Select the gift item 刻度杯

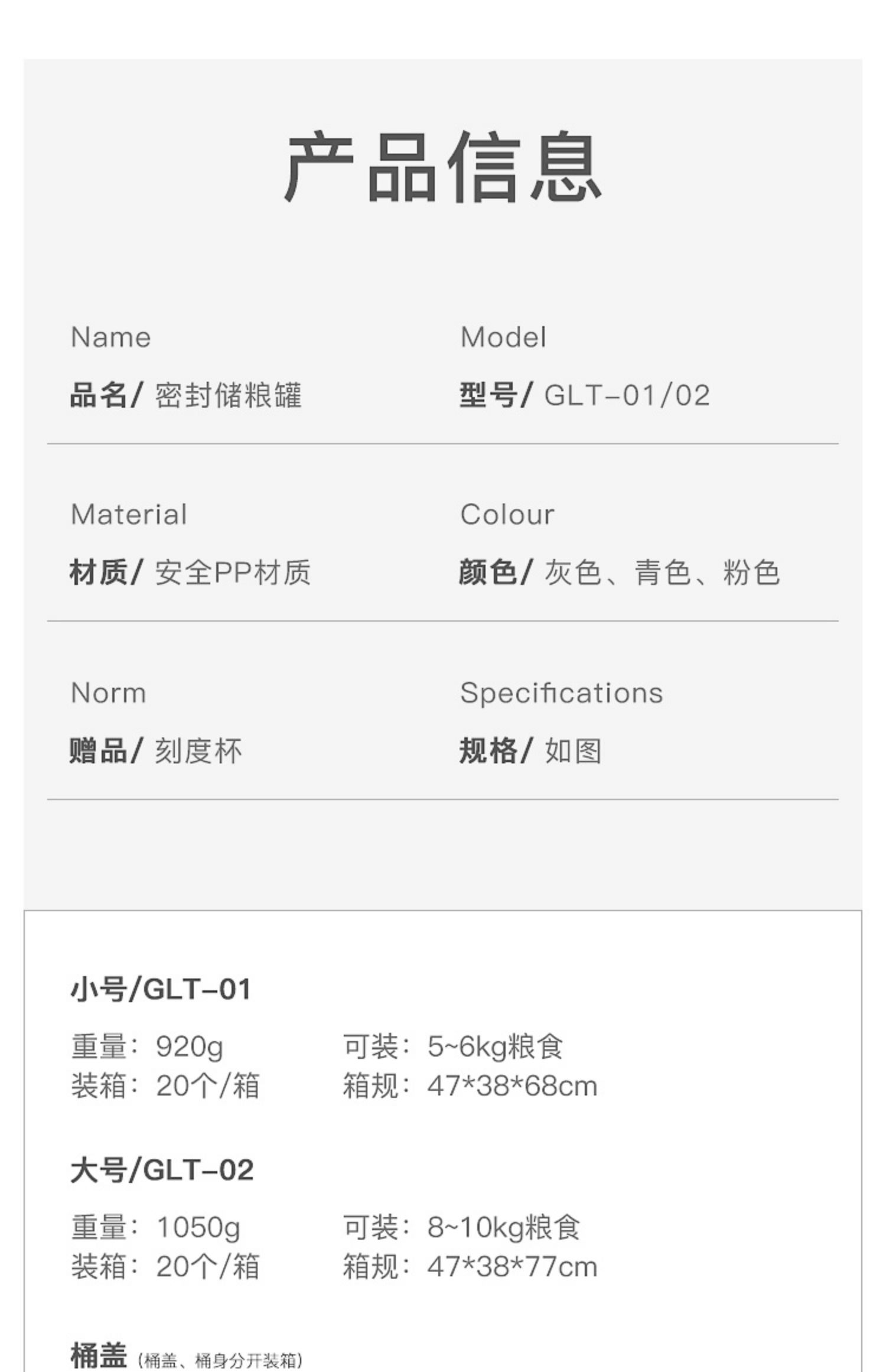tap(198, 751)
